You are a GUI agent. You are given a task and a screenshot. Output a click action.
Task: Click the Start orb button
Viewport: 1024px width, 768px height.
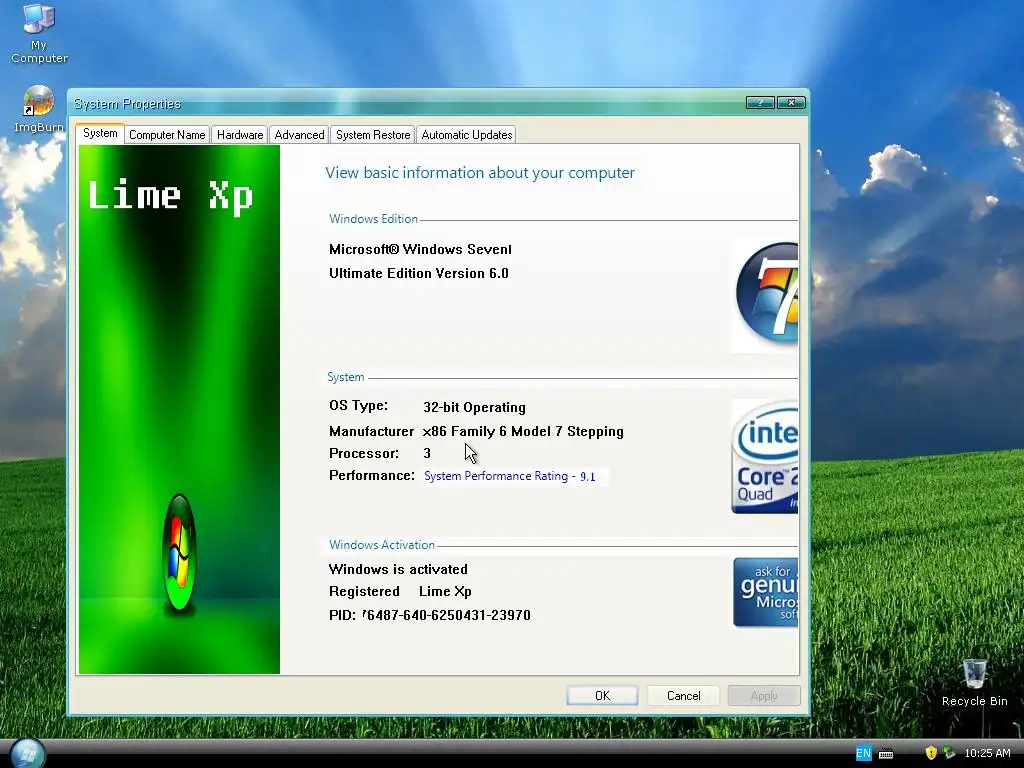pos(27,754)
